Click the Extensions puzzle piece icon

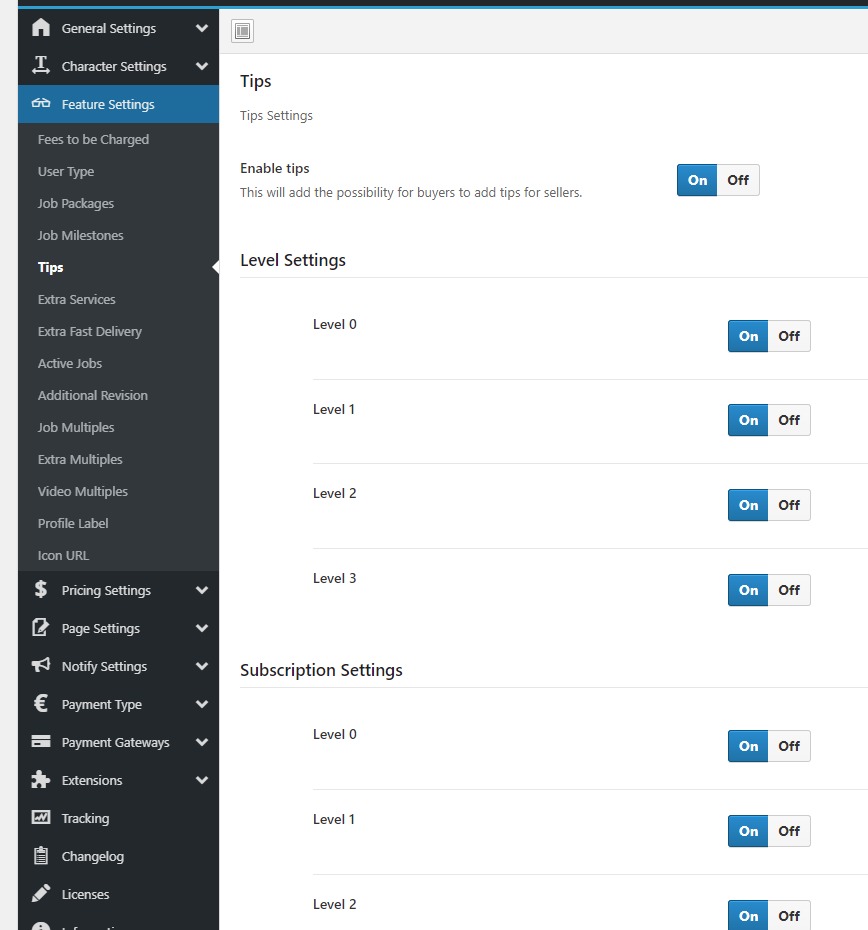[41, 780]
